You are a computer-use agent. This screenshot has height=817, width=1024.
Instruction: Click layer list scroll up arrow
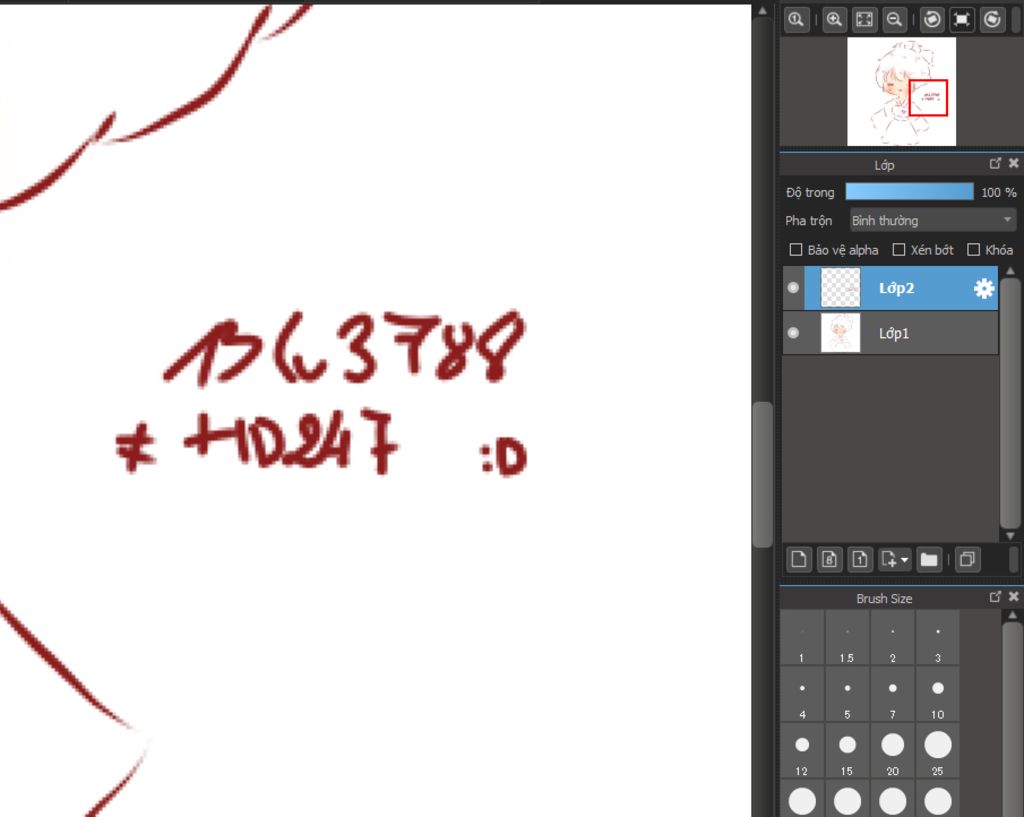(x=1010, y=270)
